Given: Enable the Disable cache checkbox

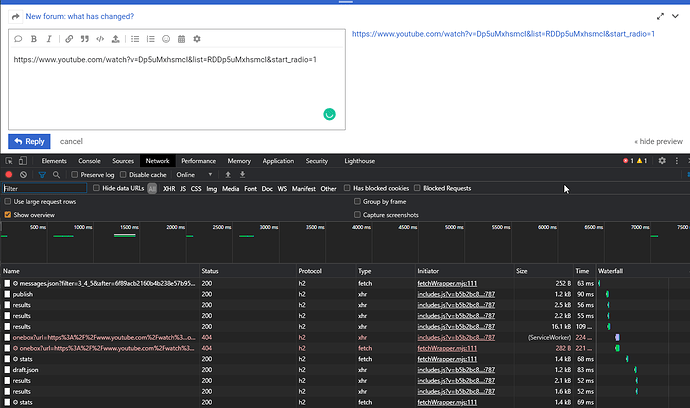Looking at the screenshot, I should [x=123, y=175].
